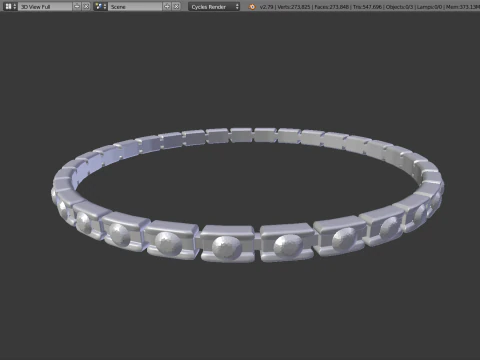Click the 'Faces:273,848' statistic

click(x=331, y=7)
